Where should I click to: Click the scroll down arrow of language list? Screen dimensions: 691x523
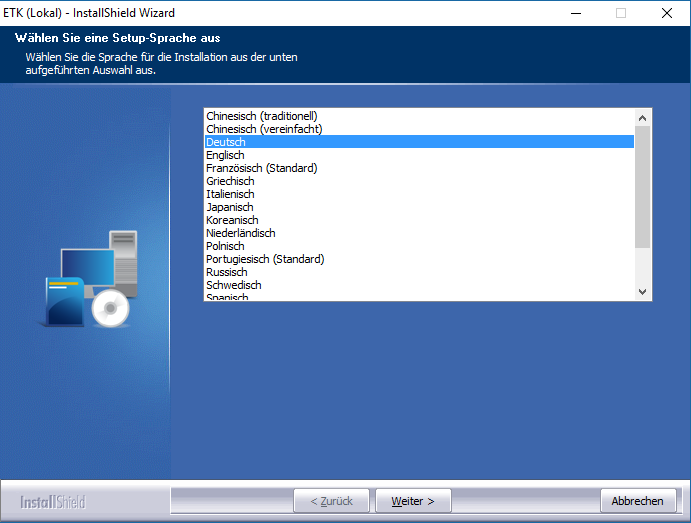point(643,291)
